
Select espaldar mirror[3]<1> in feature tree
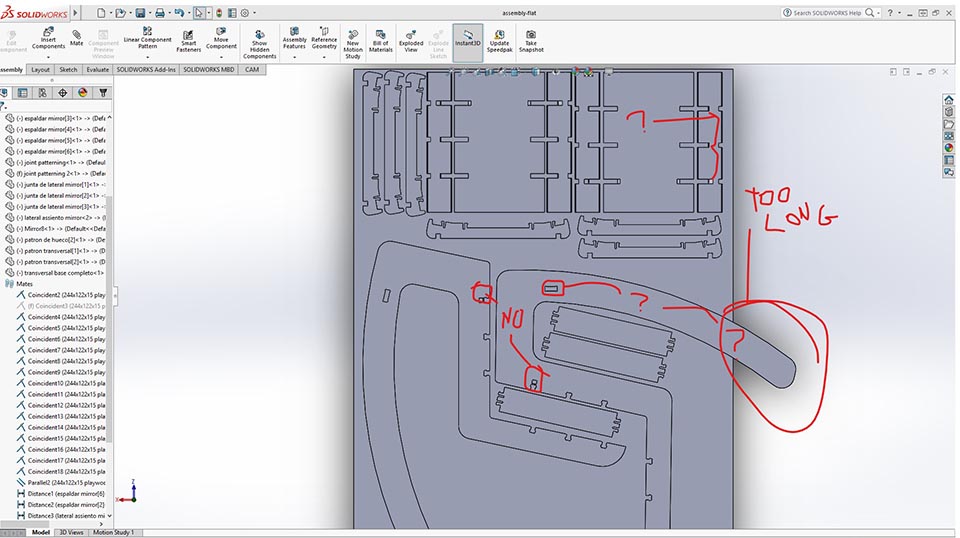pos(55,118)
